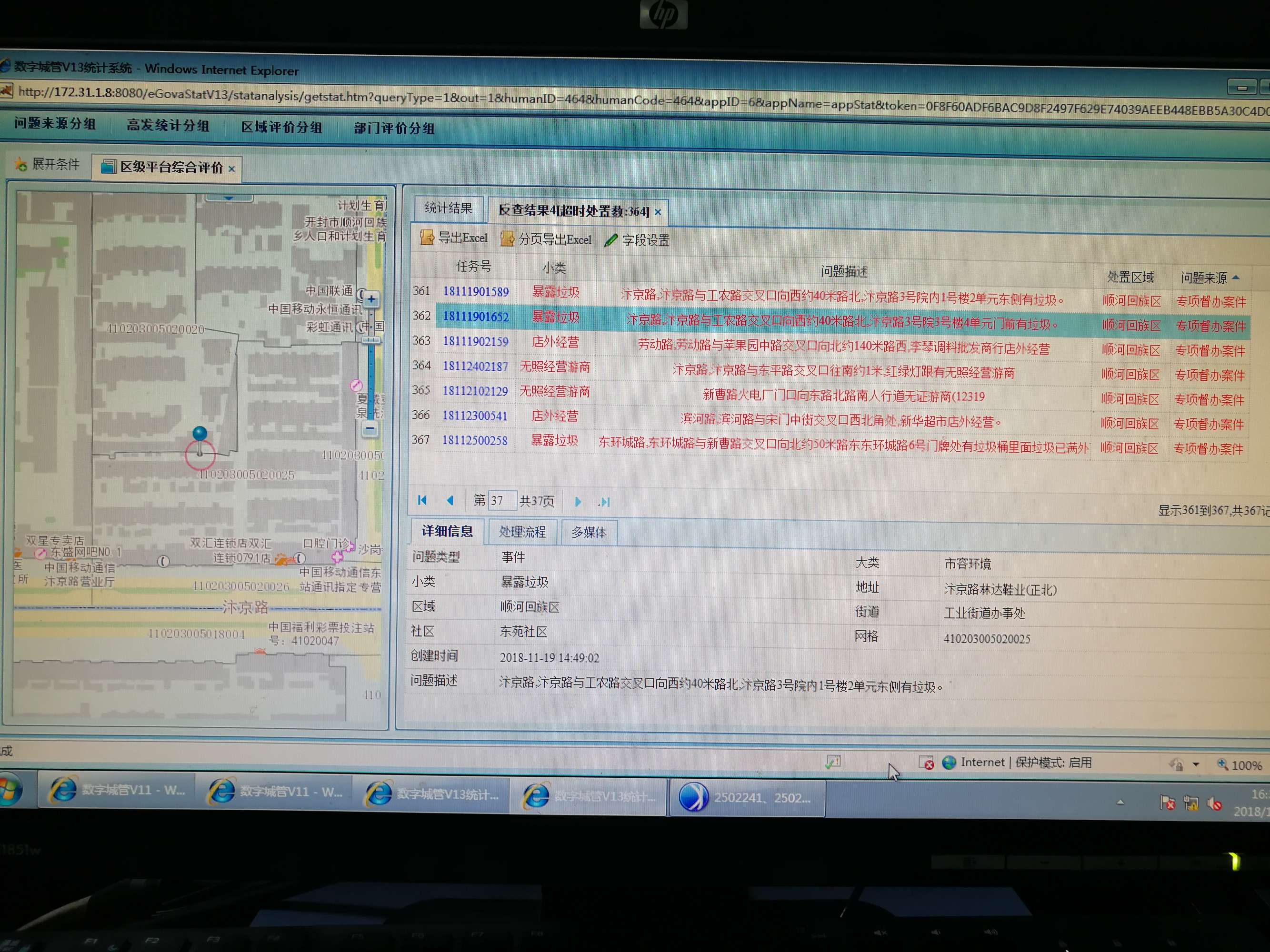Open 字段设置 field settings

tap(637, 240)
